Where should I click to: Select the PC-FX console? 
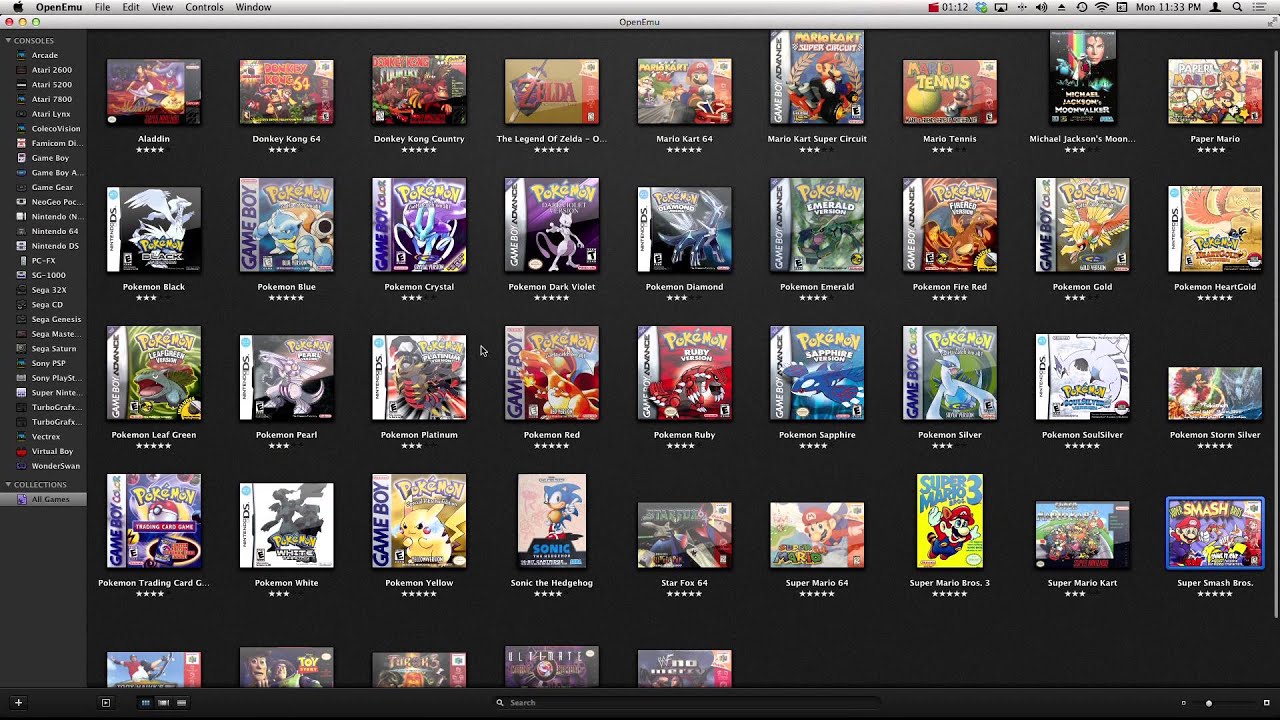pos(43,261)
